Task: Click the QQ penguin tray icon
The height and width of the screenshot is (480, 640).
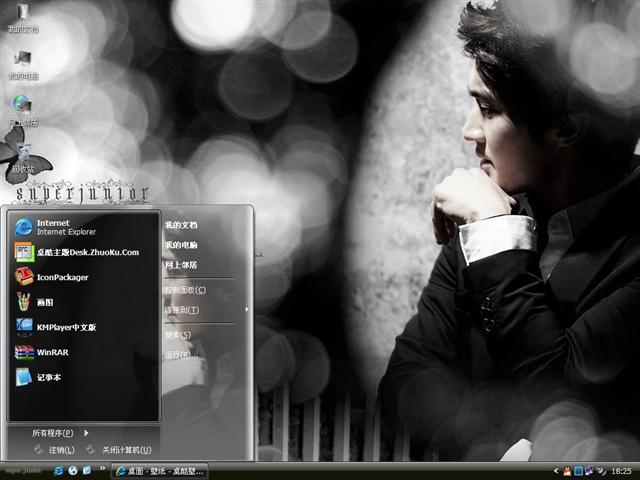Action: coord(567,471)
